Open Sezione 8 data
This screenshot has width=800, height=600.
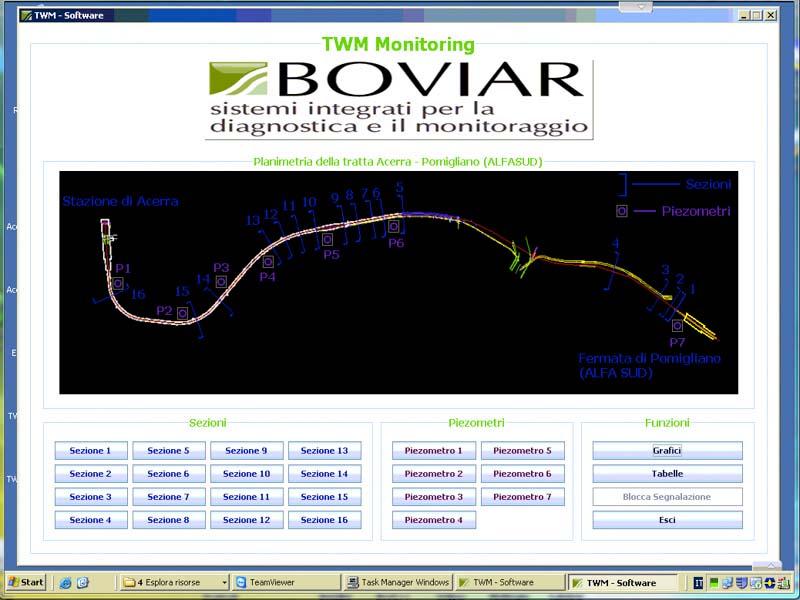pyautogui.click(x=169, y=520)
